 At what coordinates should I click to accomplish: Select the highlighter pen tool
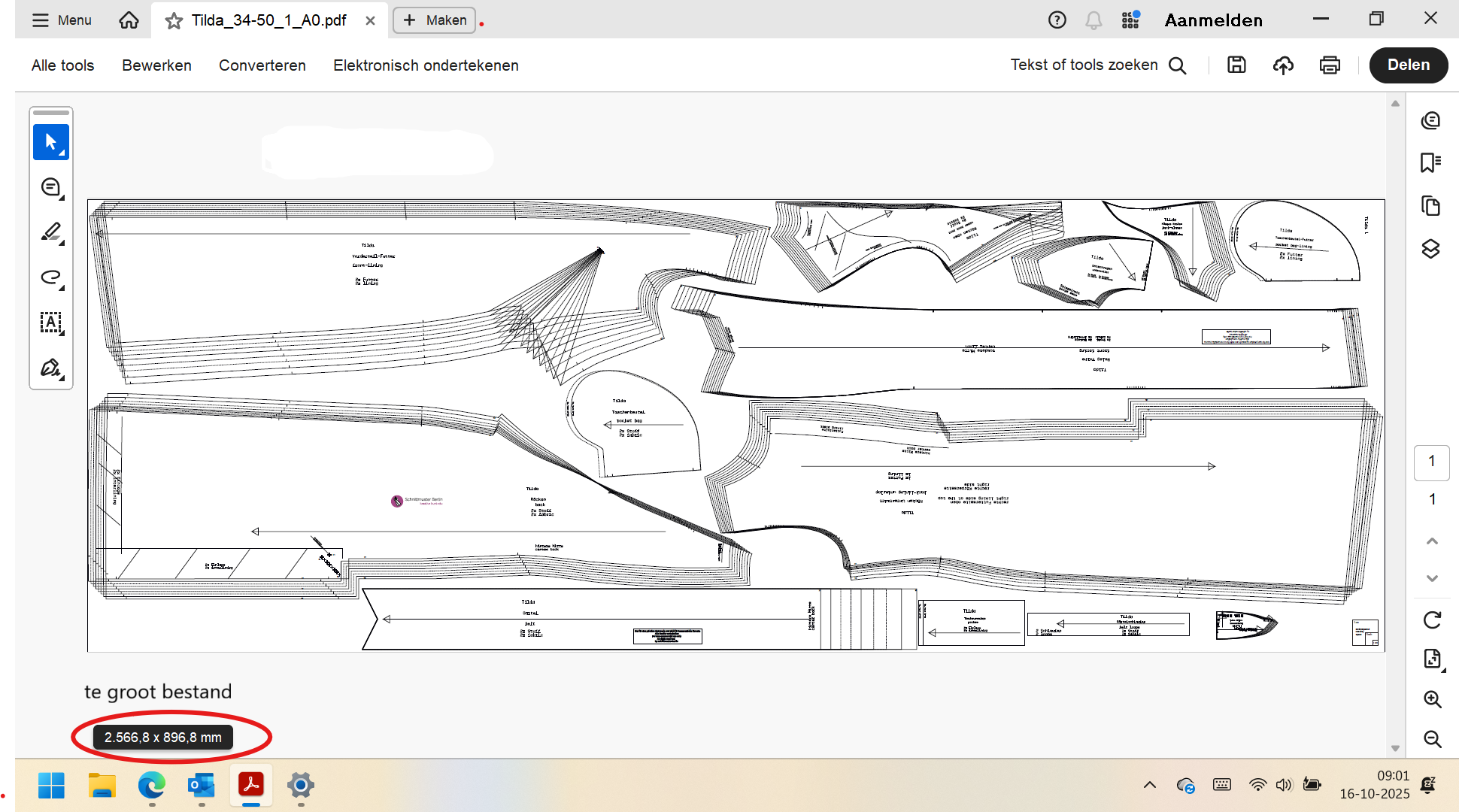click(50, 232)
